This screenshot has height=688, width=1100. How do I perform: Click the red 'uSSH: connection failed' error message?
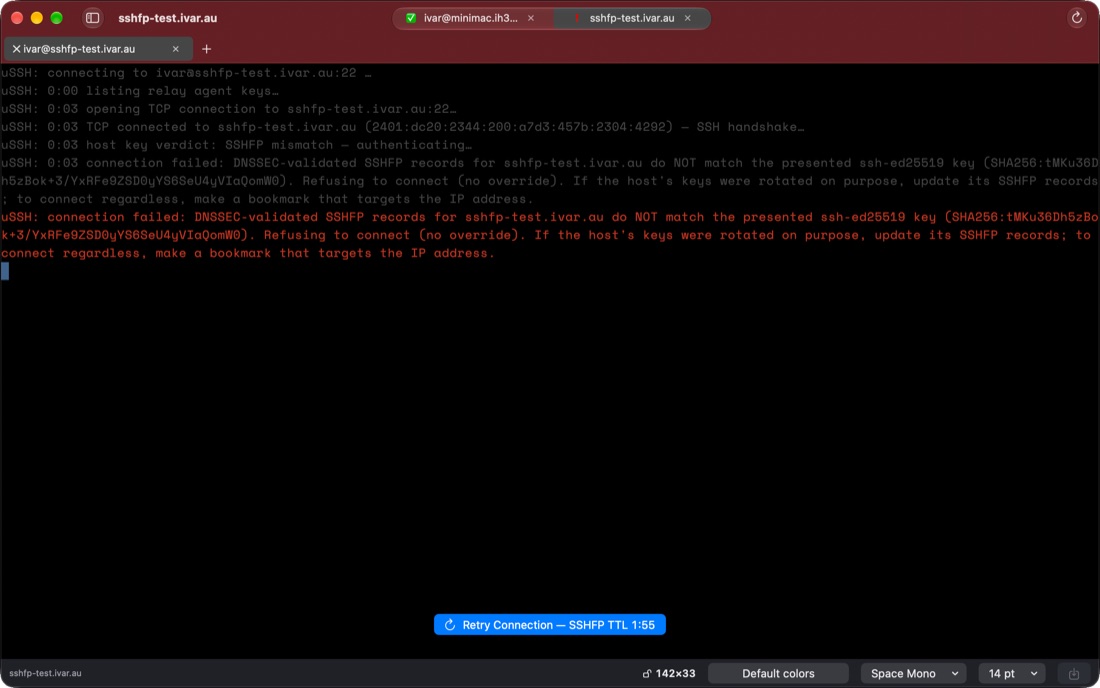549,235
